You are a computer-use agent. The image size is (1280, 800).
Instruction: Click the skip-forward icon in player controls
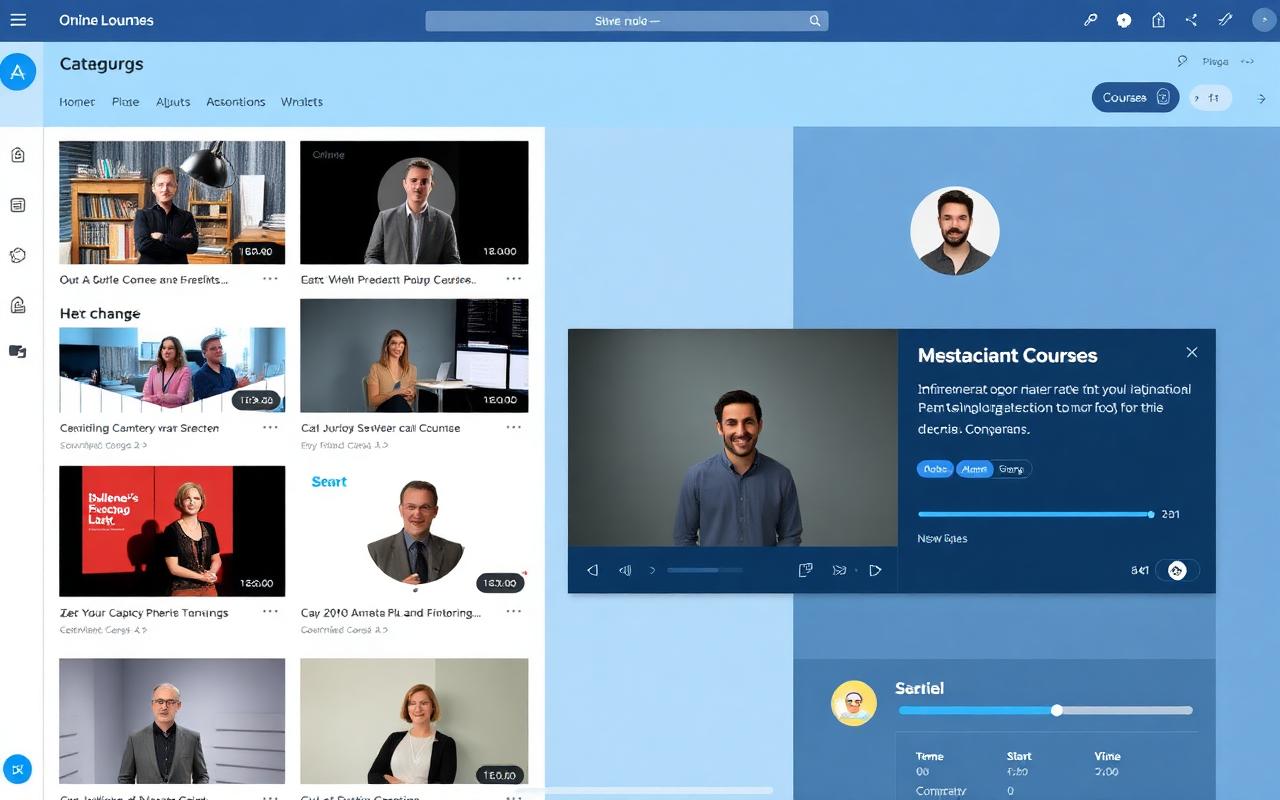(839, 570)
